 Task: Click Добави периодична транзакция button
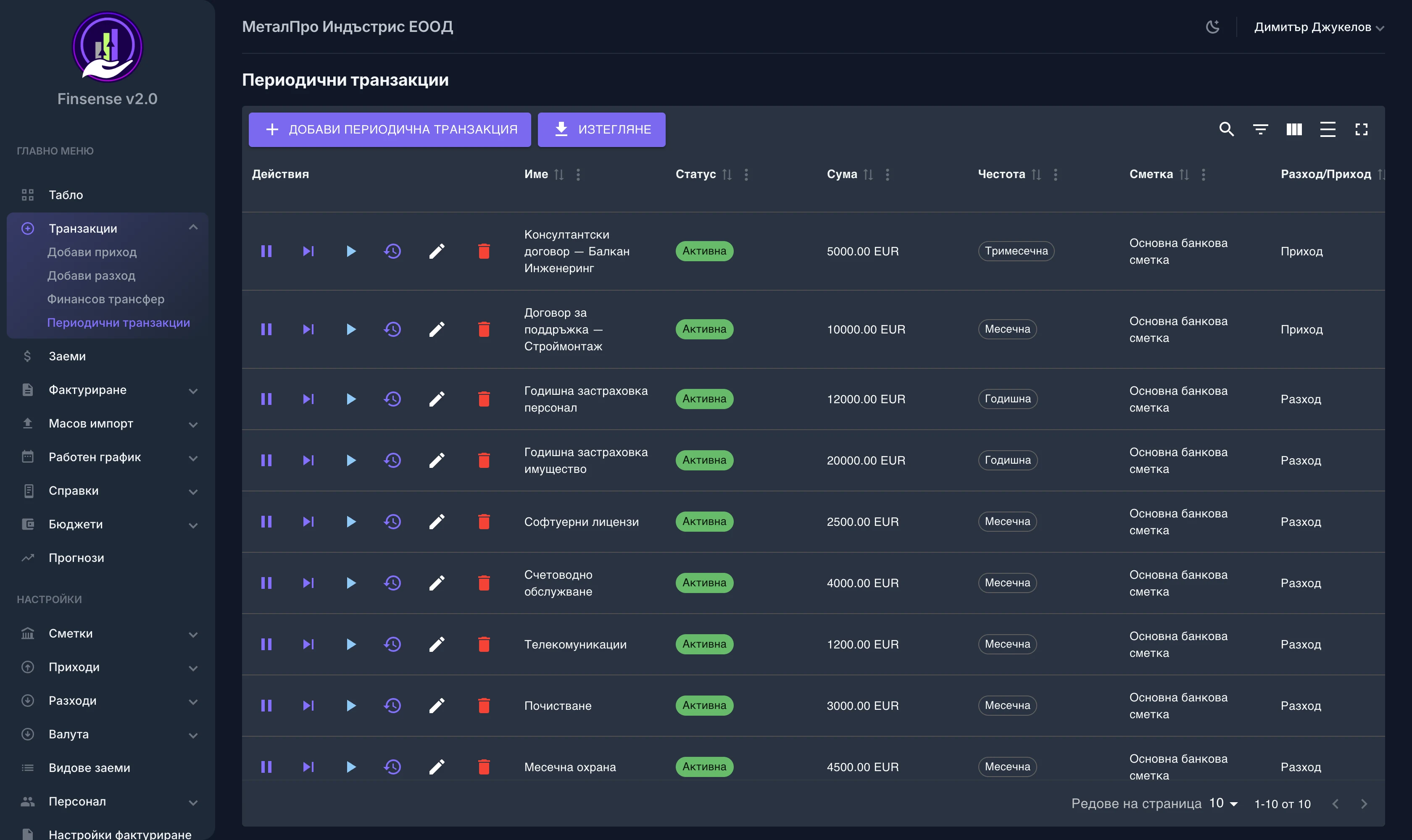pyautogui.click(x=390, y=130)
